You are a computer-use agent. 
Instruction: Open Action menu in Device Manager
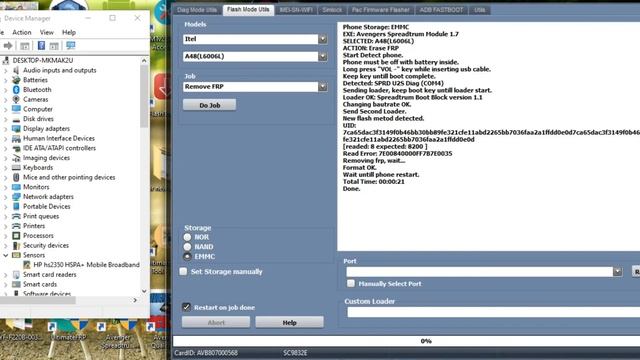[x=22, y=32]
